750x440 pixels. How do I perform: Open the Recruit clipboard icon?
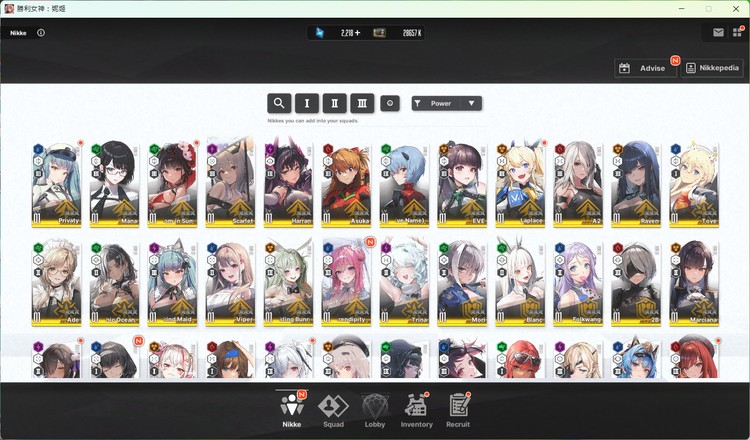(x=459, y=410)
